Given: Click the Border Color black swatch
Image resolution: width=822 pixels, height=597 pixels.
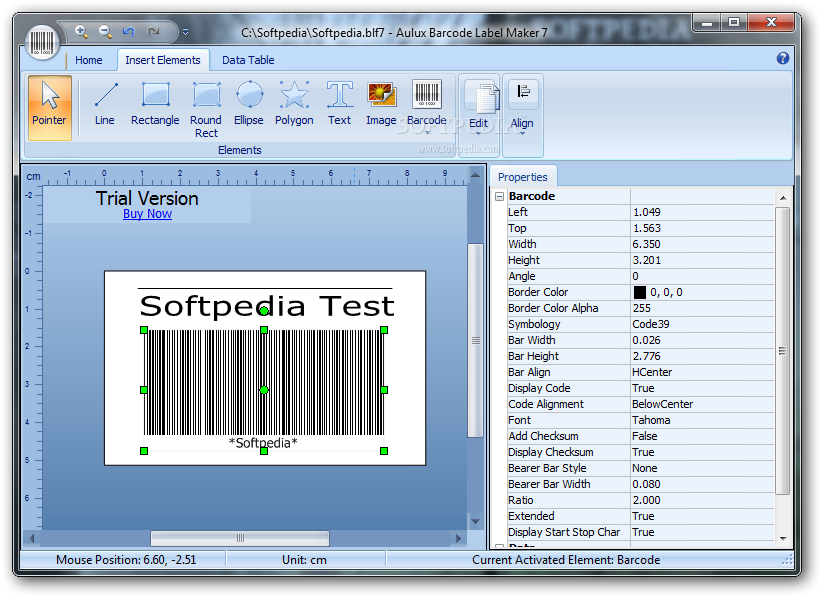Looking at the screenshot, I should 640,292.
